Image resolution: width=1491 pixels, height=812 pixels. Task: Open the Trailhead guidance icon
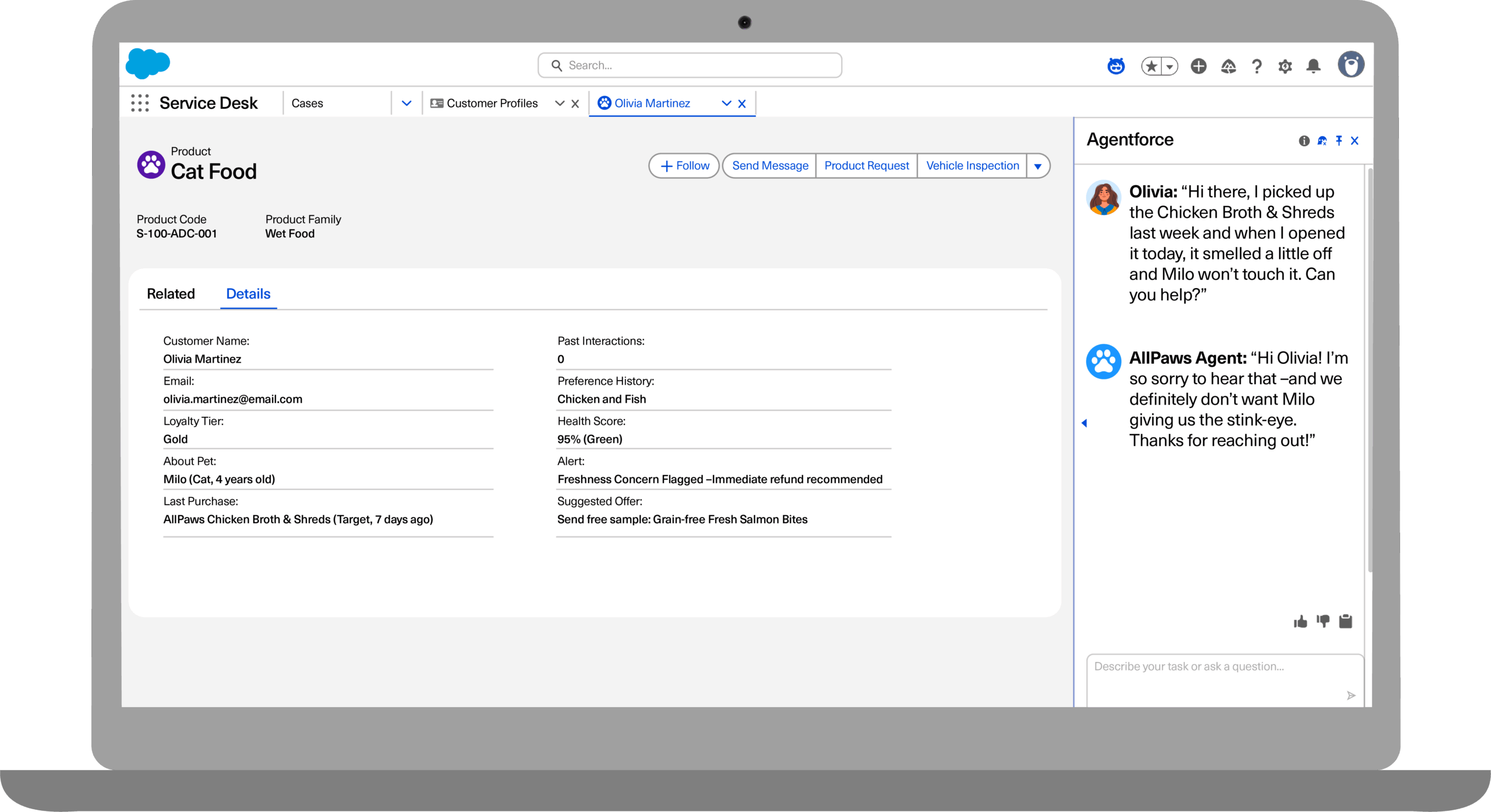[1228, 66]
